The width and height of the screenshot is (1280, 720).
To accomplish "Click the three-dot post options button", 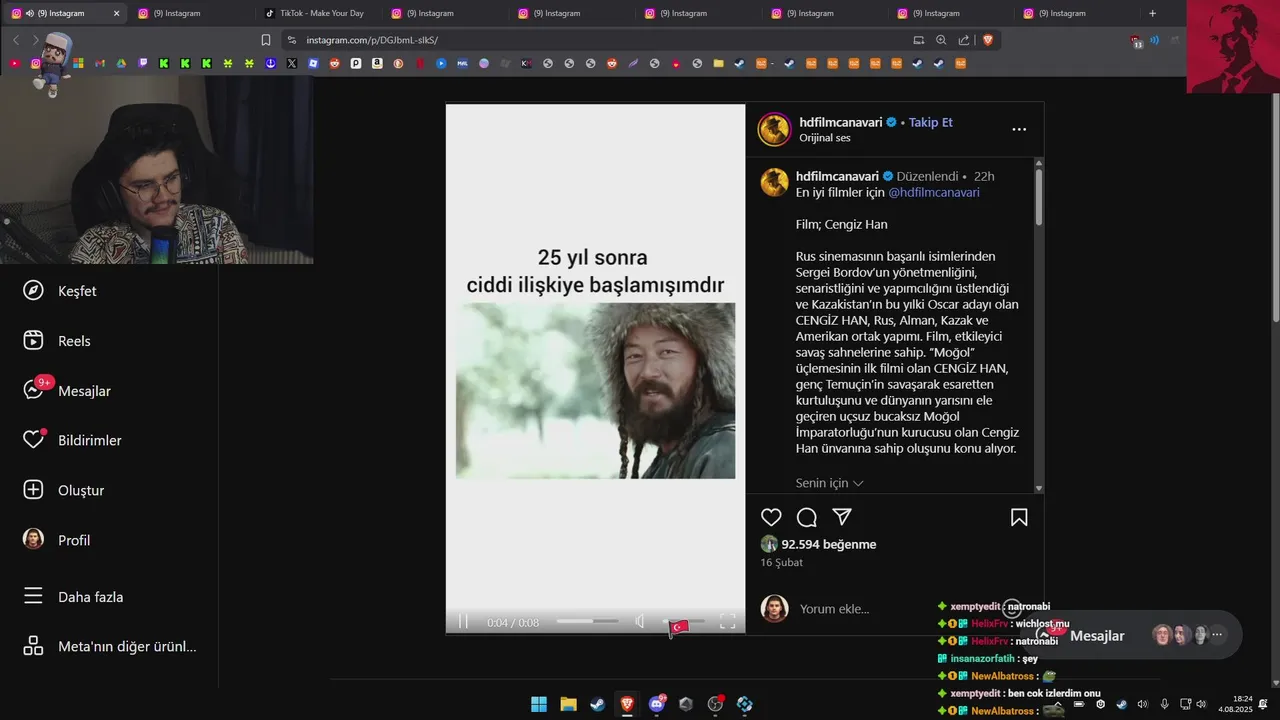I will tap(1019, 129).
